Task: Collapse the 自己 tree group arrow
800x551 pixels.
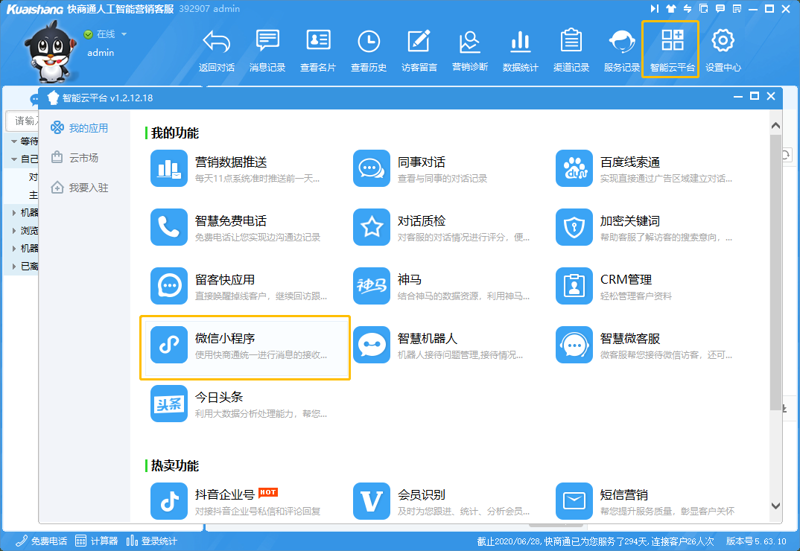Action: tap(14, 159)
